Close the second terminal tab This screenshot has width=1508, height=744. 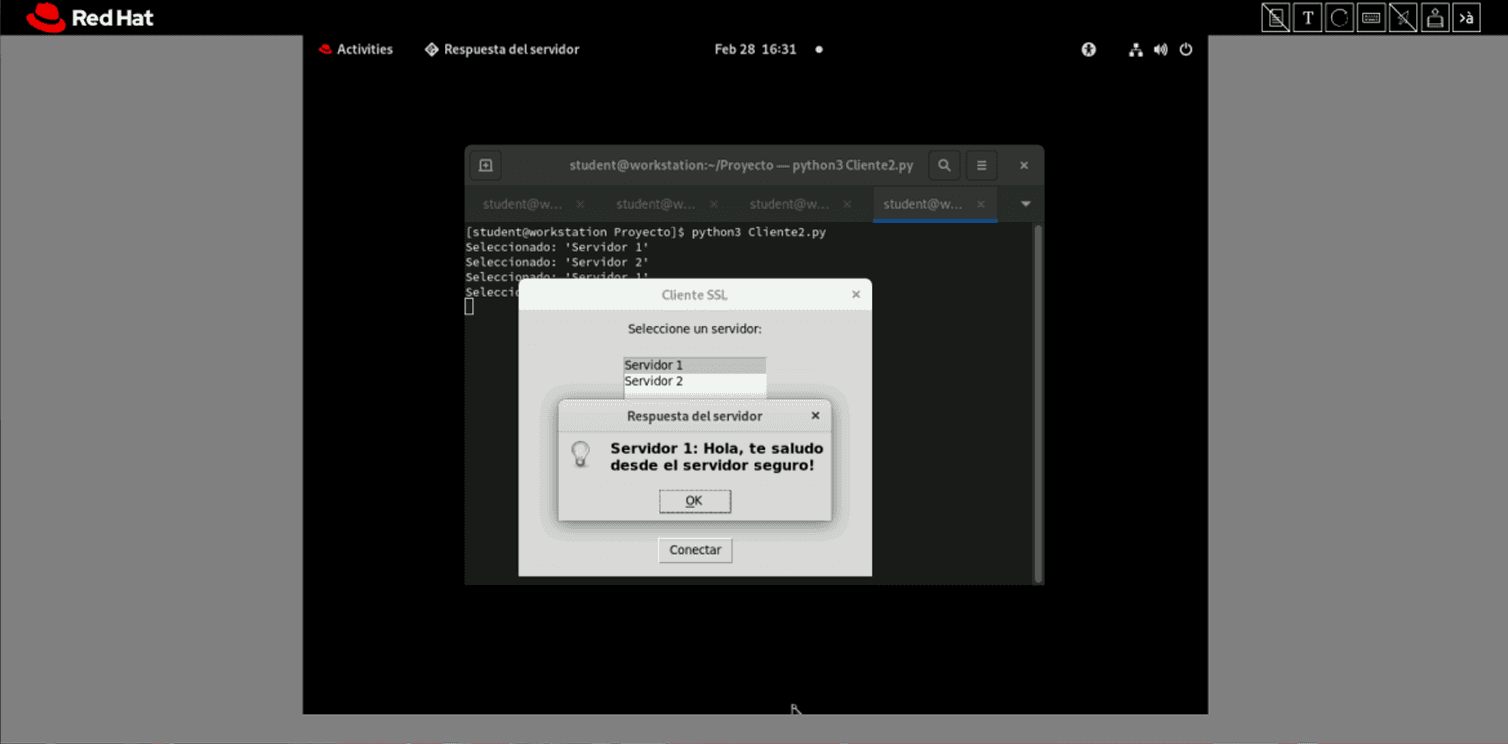pyautogui.click(x=714, y=204)
